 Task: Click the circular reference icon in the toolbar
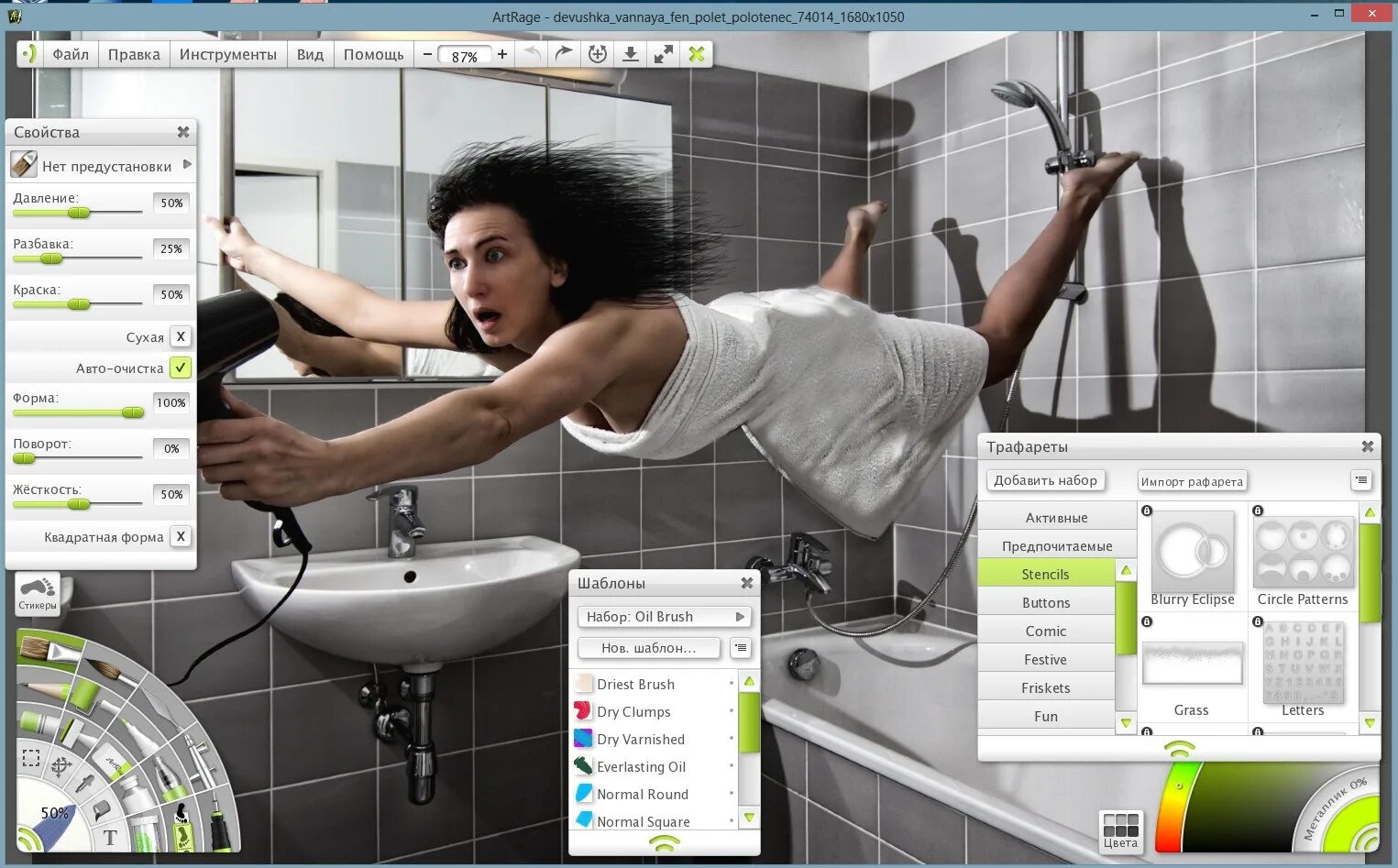(x=598, y=54)
